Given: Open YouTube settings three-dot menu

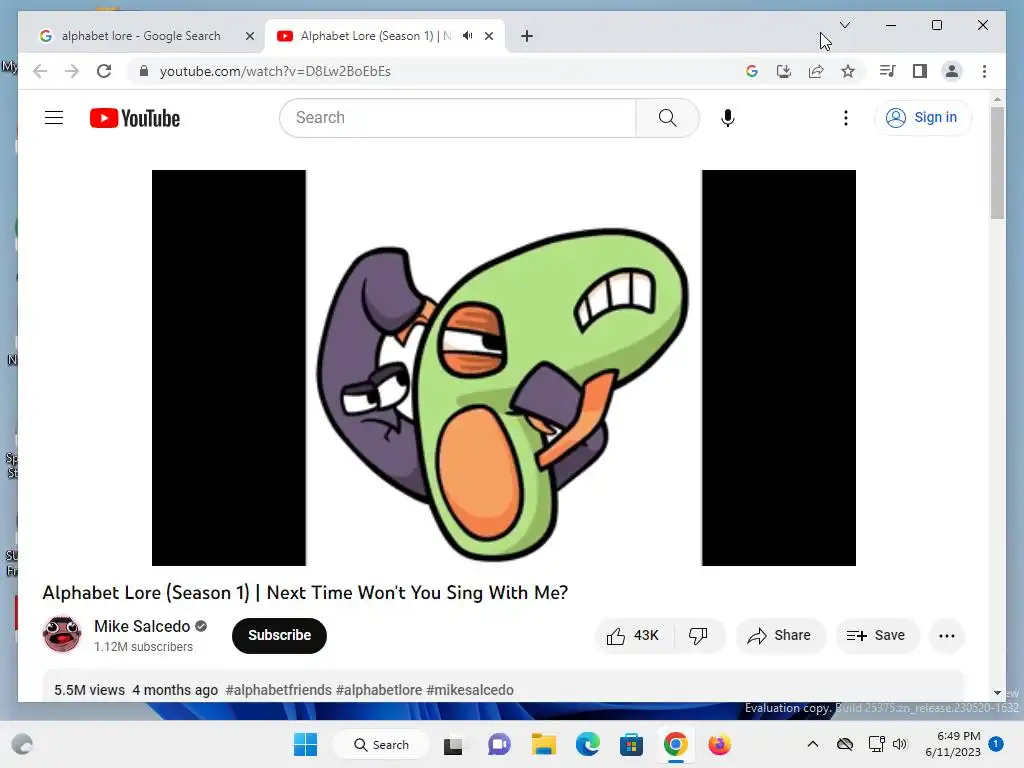Looking at the screenshot, I should [846, 118].
